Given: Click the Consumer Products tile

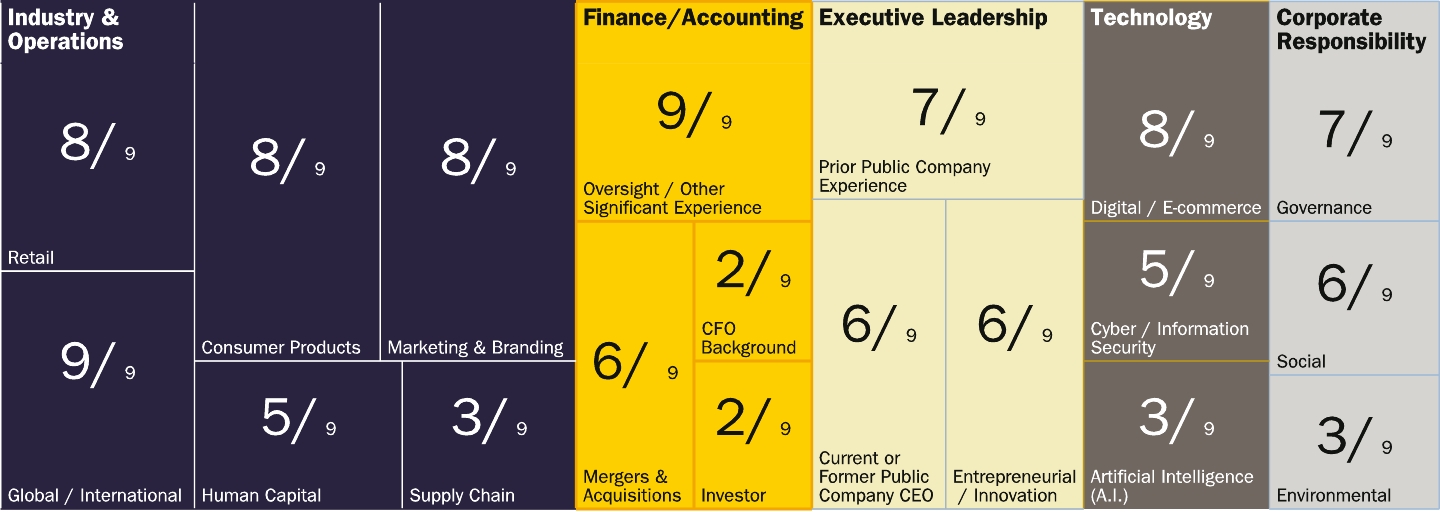Looking at the screenshot, I should (287, 180).
